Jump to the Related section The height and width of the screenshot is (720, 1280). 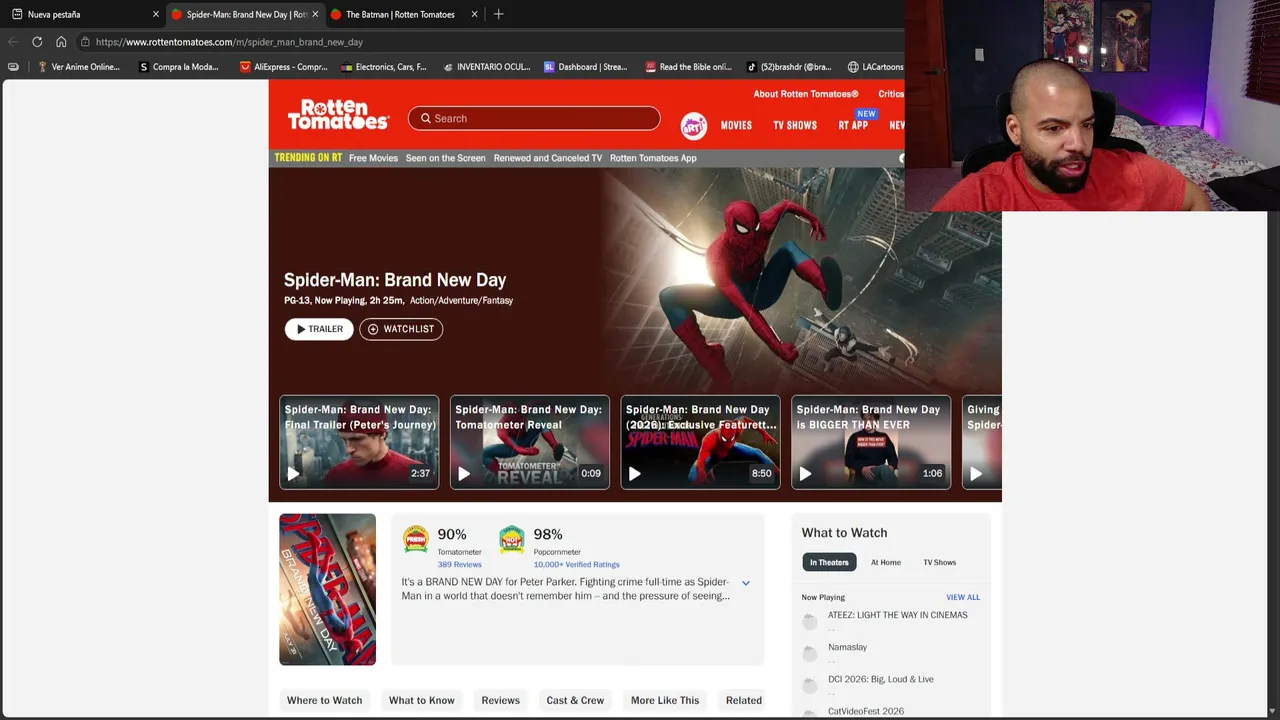(744, 700)
